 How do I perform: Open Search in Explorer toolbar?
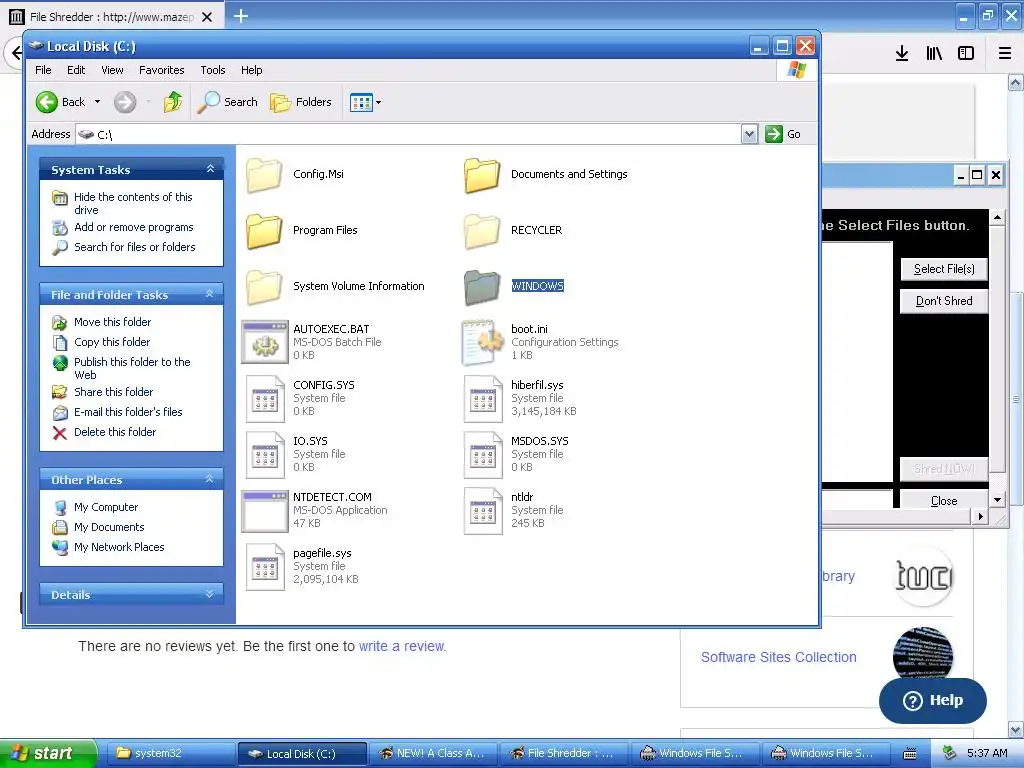227,102
